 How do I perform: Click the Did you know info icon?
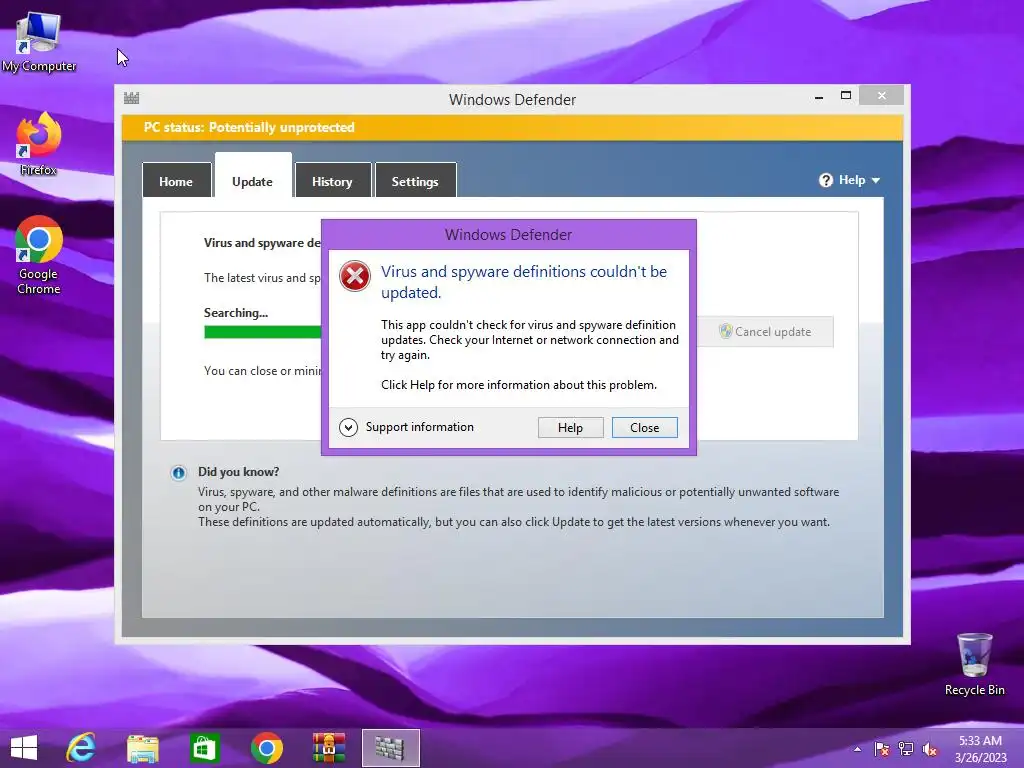click(178, 473)
